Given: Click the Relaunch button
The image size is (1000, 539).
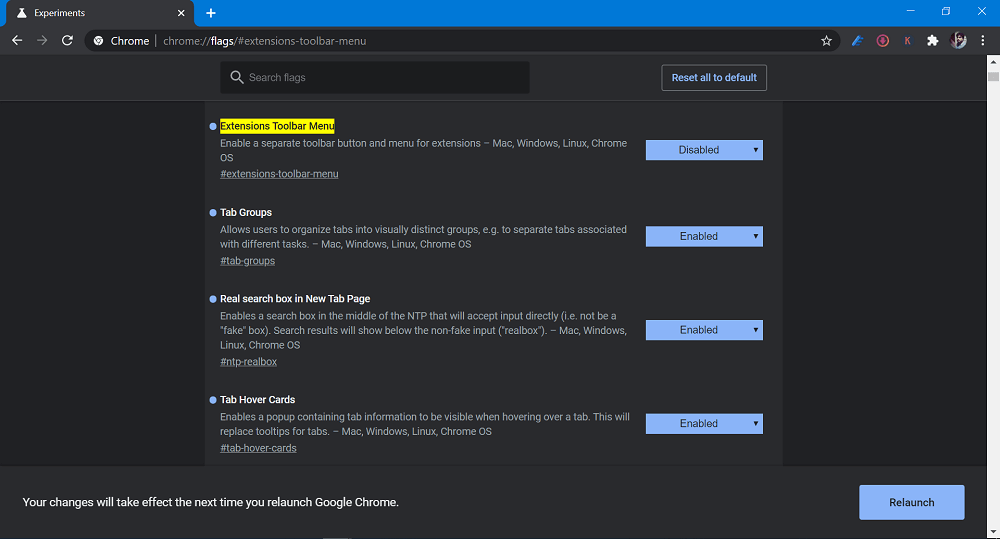Looking at the screenshot, I should click(911, 502).
